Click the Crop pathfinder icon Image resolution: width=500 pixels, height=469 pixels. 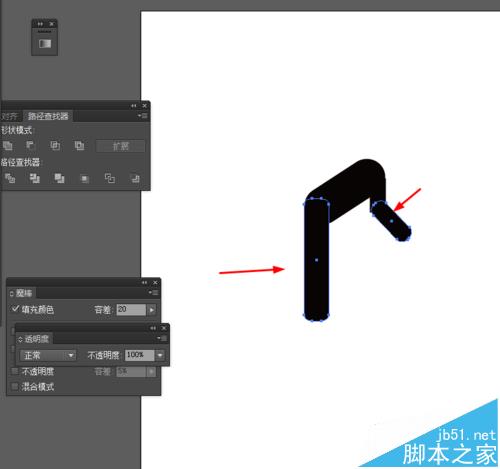85,179
